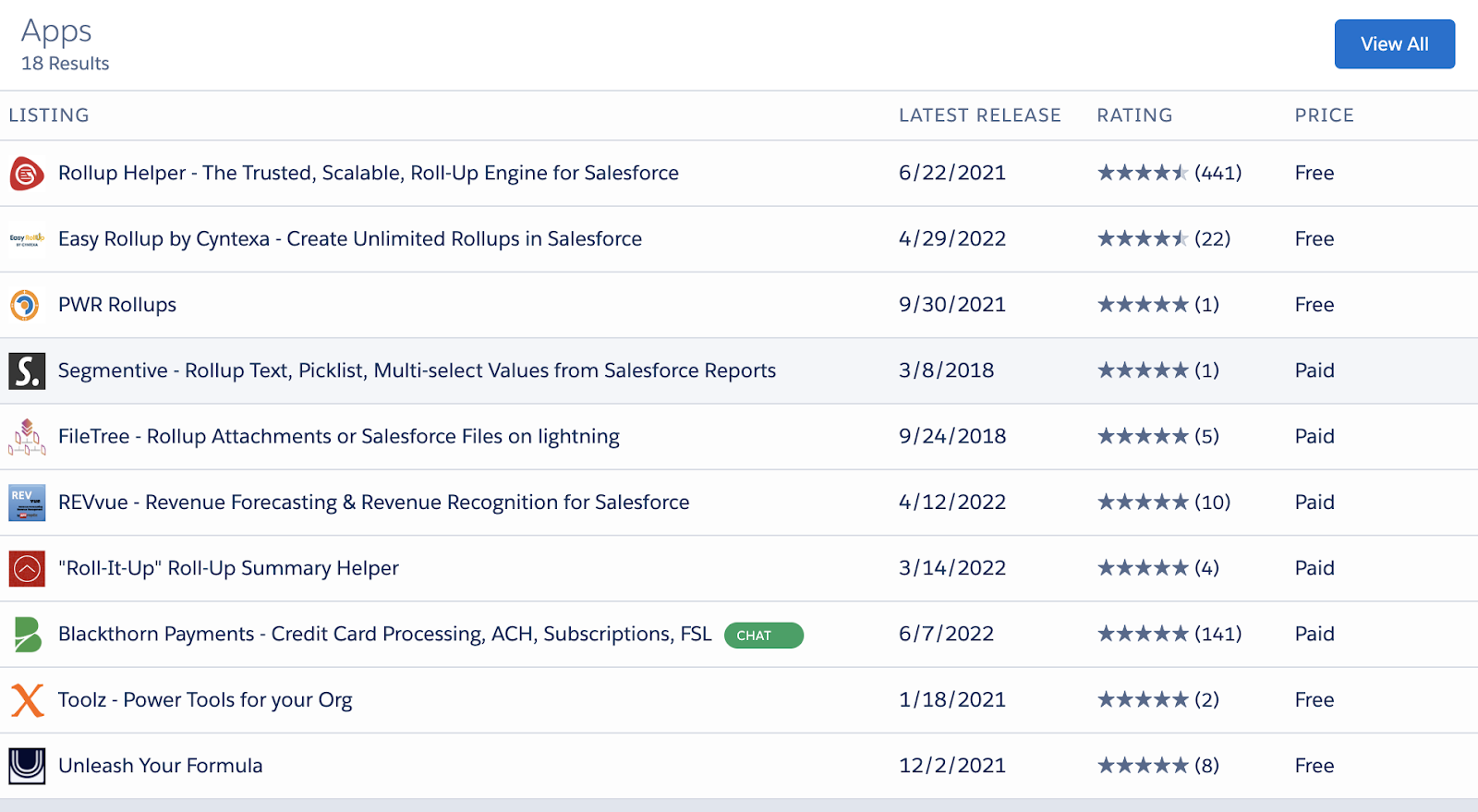Click the Unleash Your Formula rating (8)
Screen dimensions: 1478x812
[1158, 766]
